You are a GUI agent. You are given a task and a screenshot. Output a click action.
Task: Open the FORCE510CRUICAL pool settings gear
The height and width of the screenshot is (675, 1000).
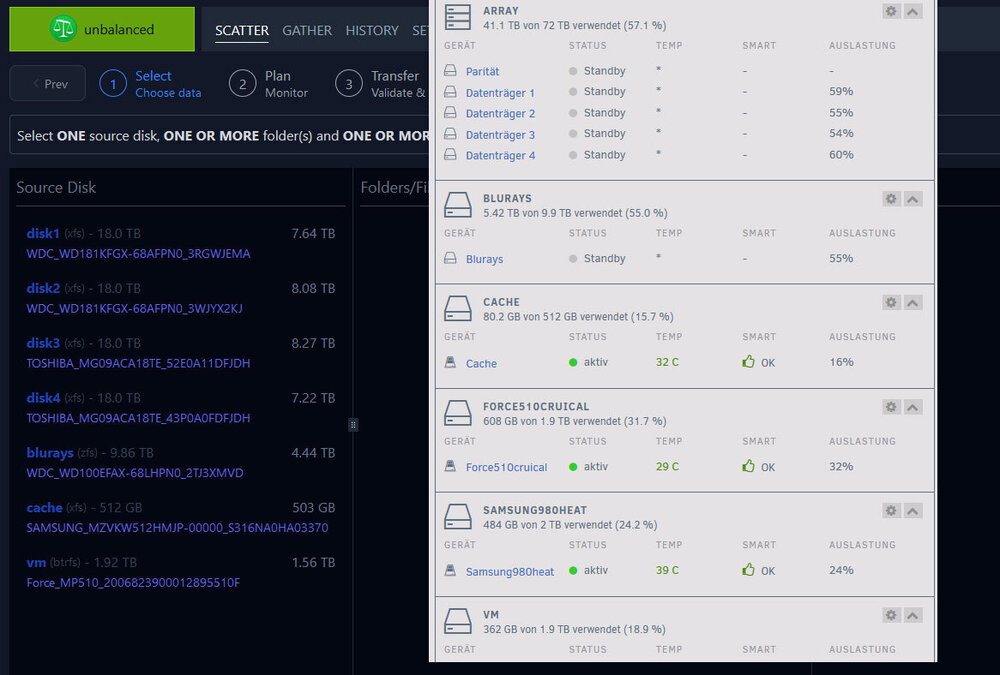point(891,406)
